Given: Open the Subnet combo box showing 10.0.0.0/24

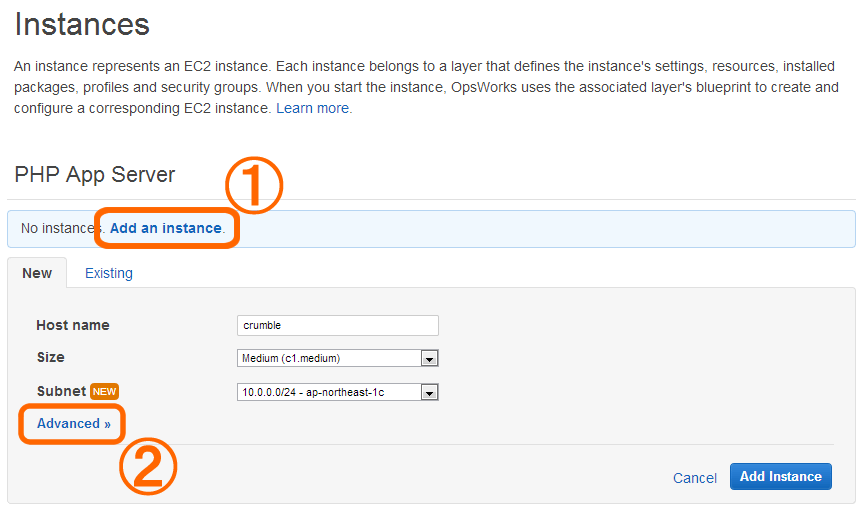Looking at the screenshot, I should (x=338, y=392).
